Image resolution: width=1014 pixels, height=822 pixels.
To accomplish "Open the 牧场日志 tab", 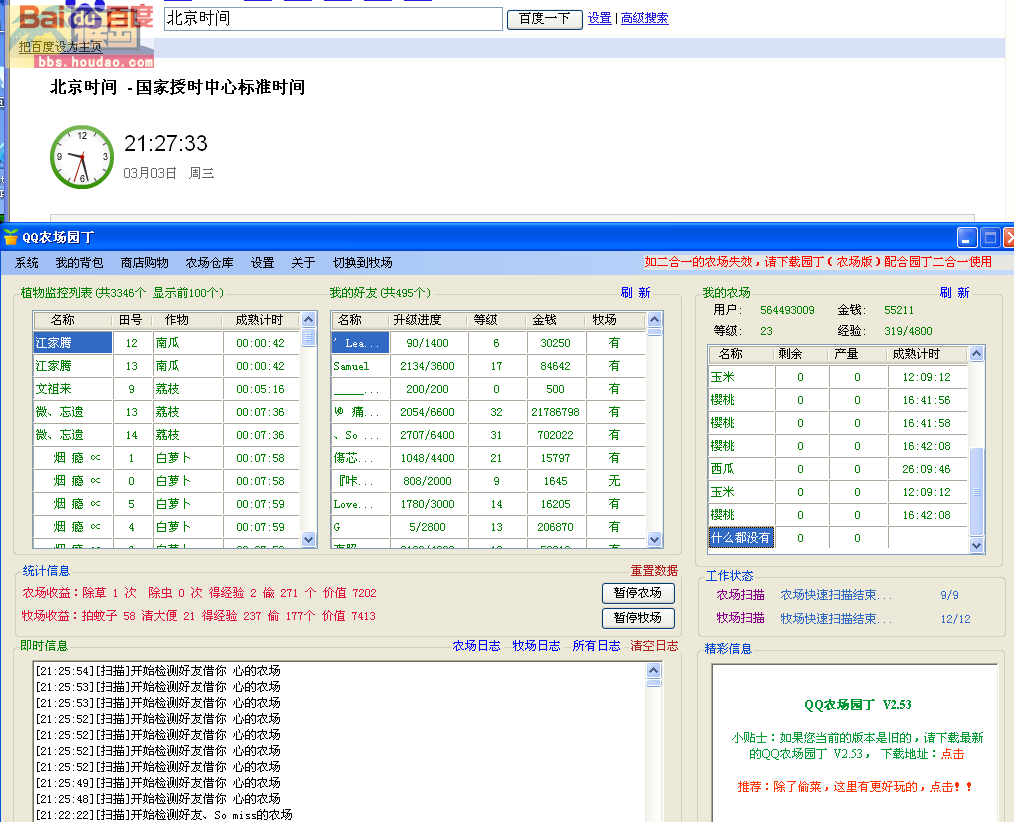I will pos(536,645).
